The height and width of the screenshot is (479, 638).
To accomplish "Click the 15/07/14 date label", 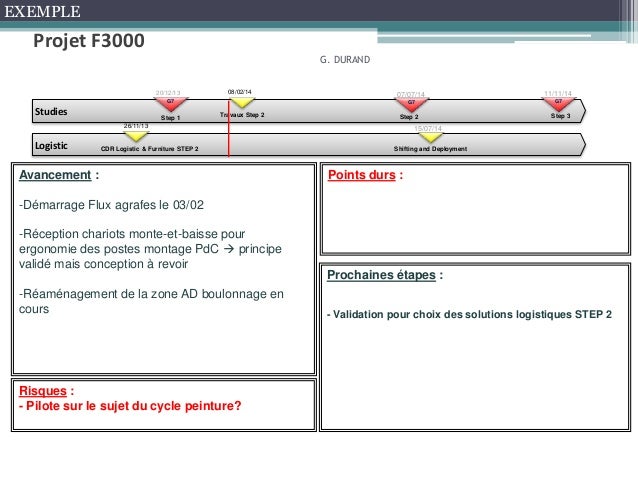I will (x=428, y=128).
